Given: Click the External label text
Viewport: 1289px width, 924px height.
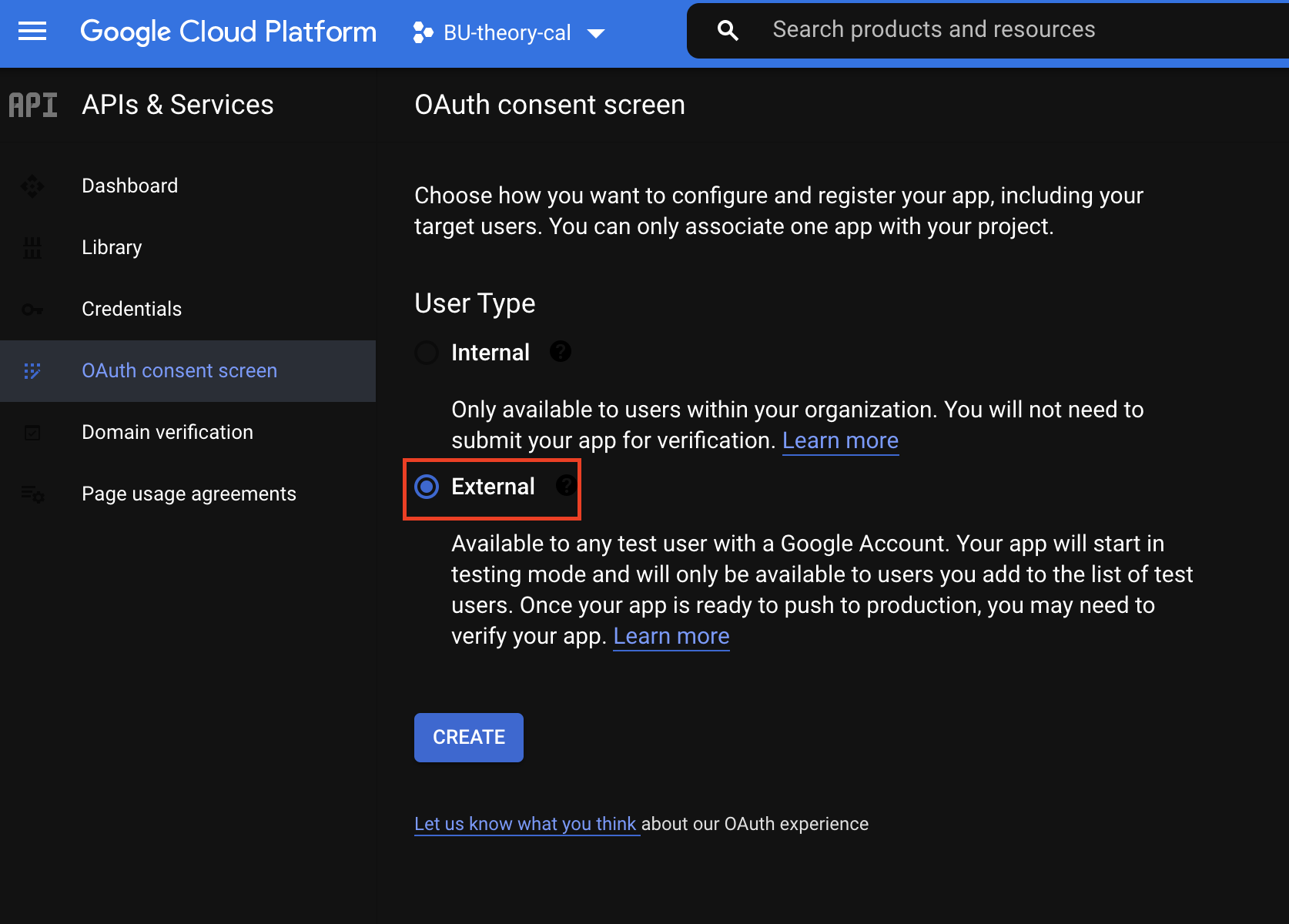Looking at the screenshot, I should [493, 487].
